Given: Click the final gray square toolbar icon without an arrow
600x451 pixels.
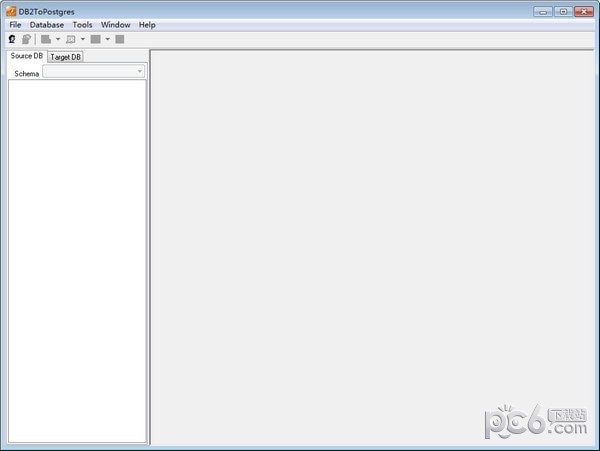Looking at the screenshot, I should 120,39.
